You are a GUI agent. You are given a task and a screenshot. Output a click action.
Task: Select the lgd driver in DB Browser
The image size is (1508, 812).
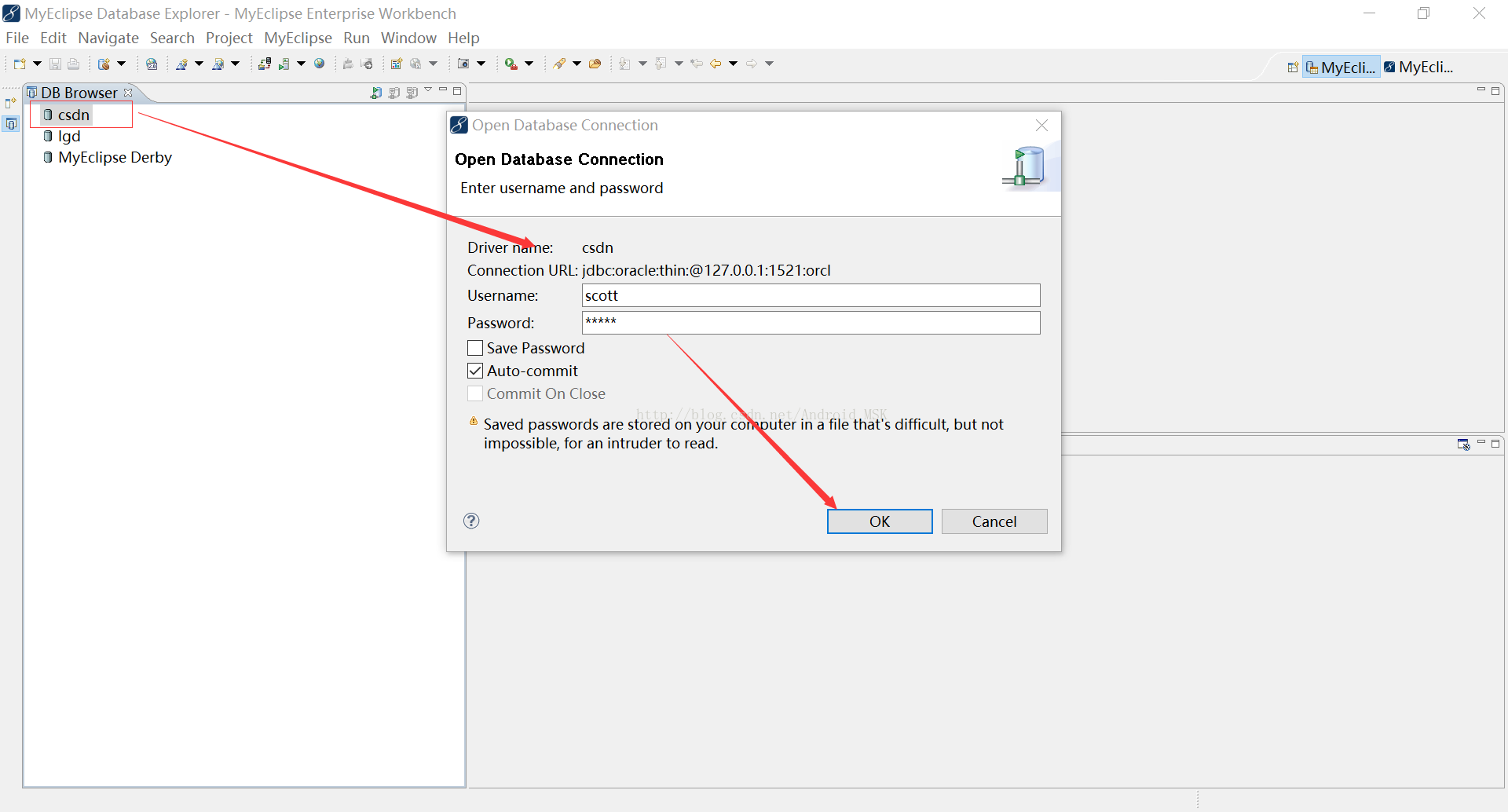click(62, 136)
